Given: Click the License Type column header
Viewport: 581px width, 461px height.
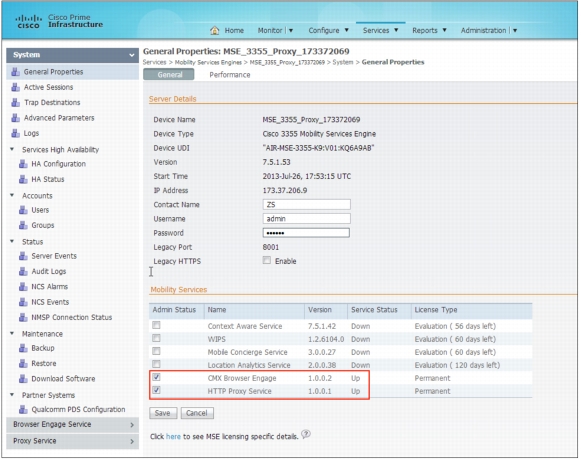Looking at the screenshot, I should pos(436,310).
